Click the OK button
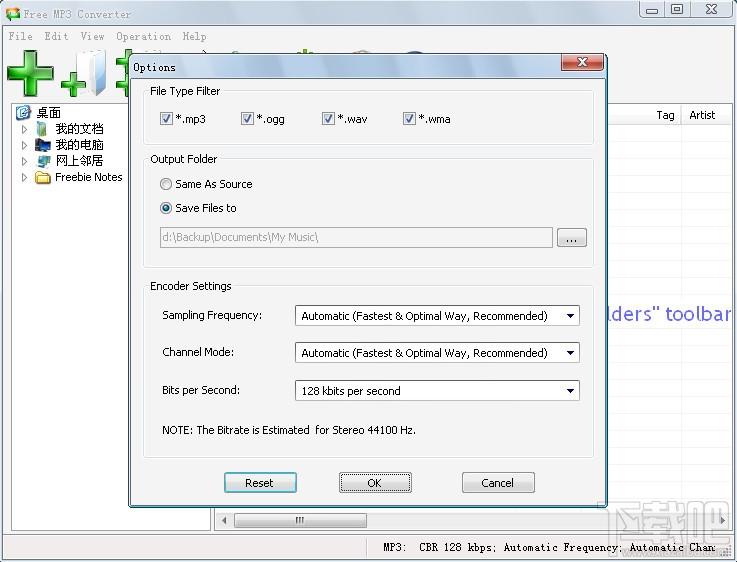 click(375, 483)
